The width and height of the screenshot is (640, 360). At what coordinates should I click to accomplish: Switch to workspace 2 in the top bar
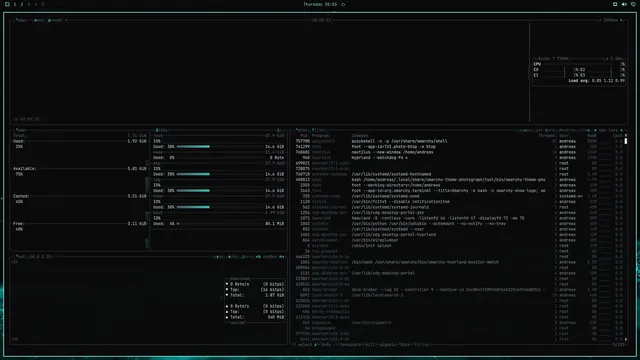tap(22, 4)
